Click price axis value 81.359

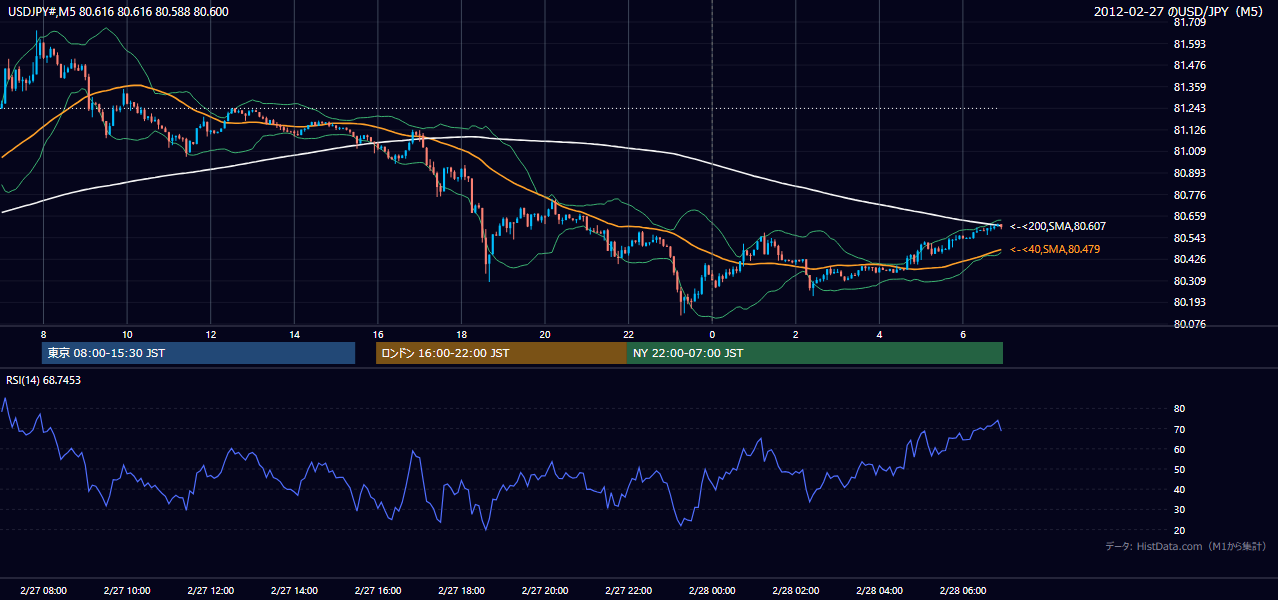[x=1190, y=87]
